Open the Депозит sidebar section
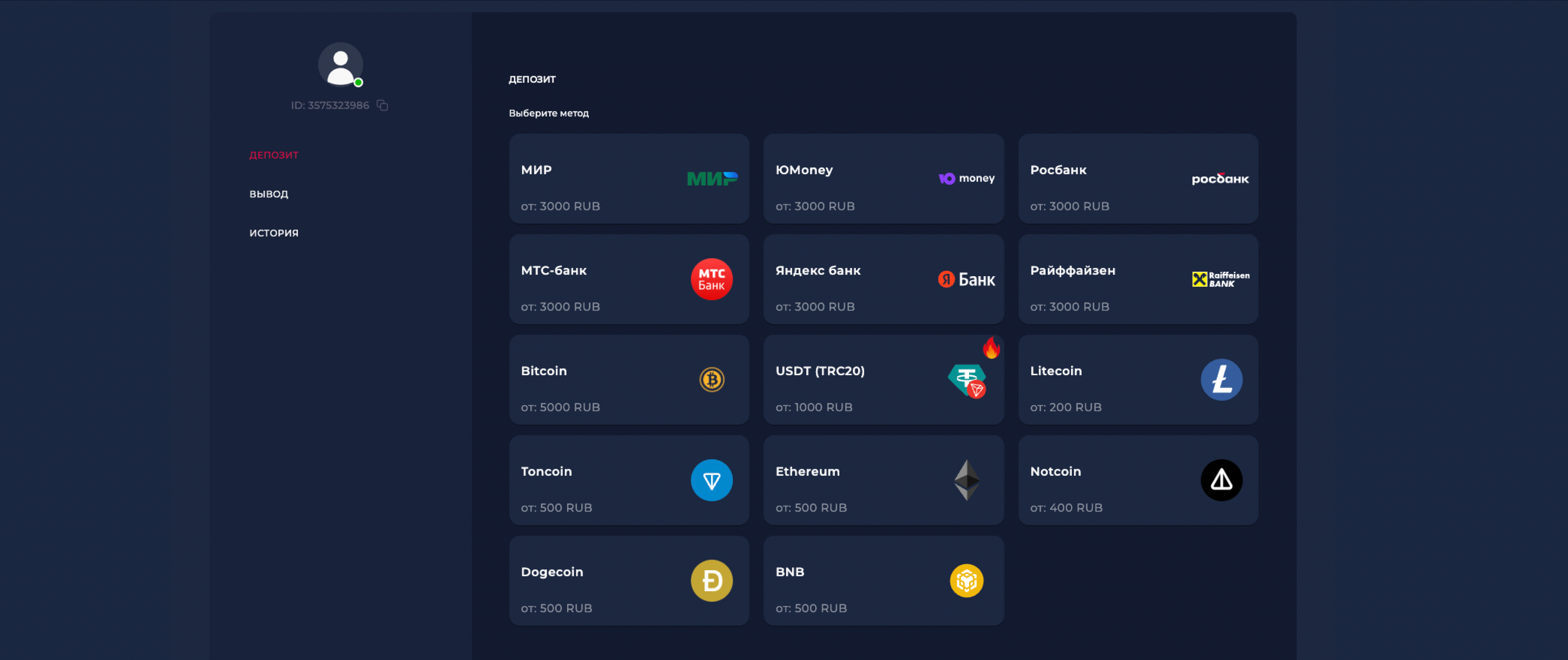This screenshot has height=660, width=1568. 274,155
